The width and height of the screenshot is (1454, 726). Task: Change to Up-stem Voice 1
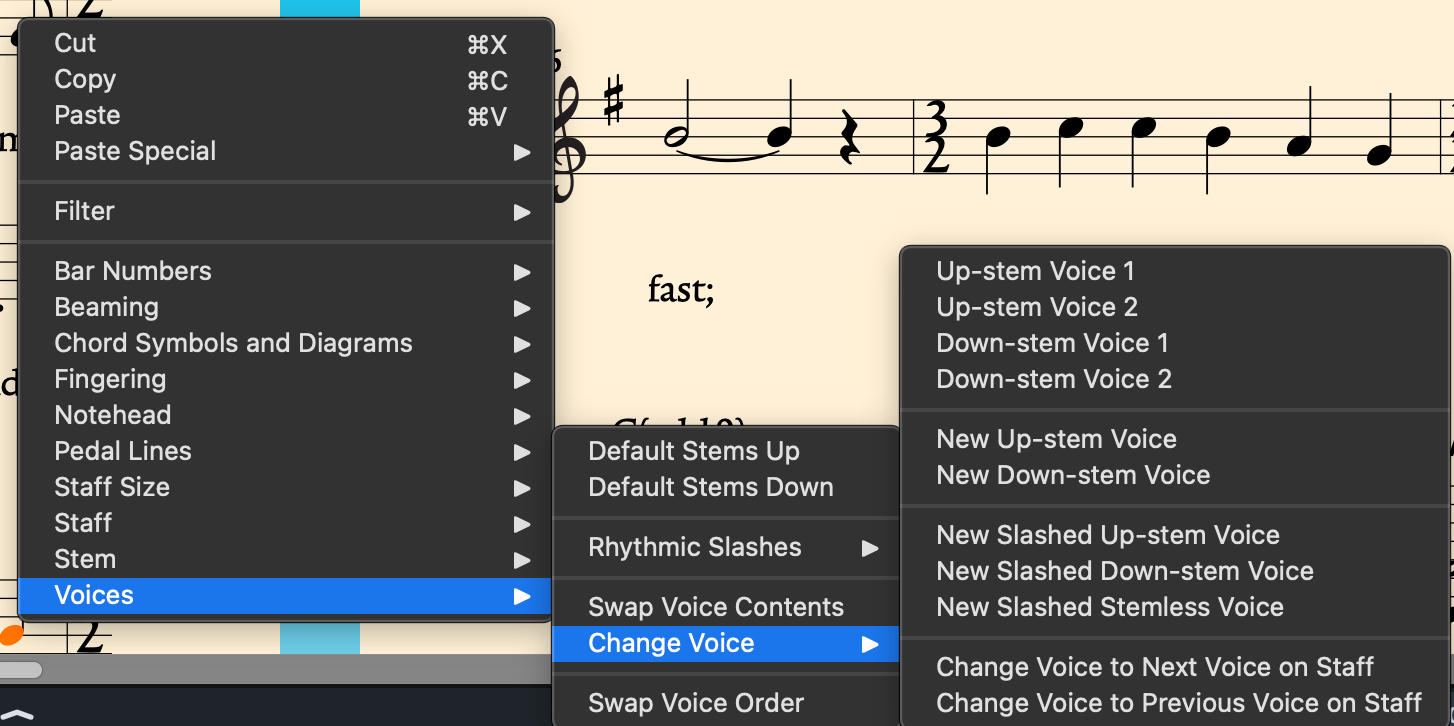click(1035, 271)
